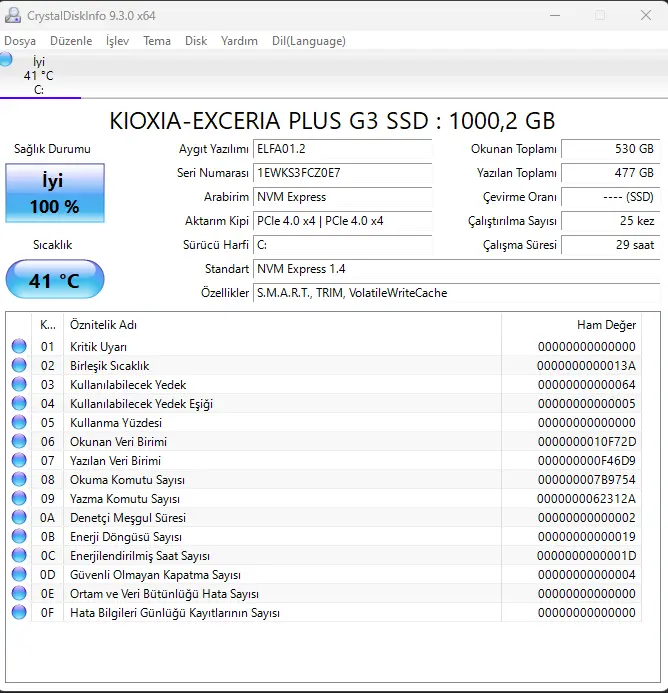The width and height of the screenshot is (668, 693).
Task: Click status circle for Güvenli Olmayan Kapatma row
Action: [19, 574]
